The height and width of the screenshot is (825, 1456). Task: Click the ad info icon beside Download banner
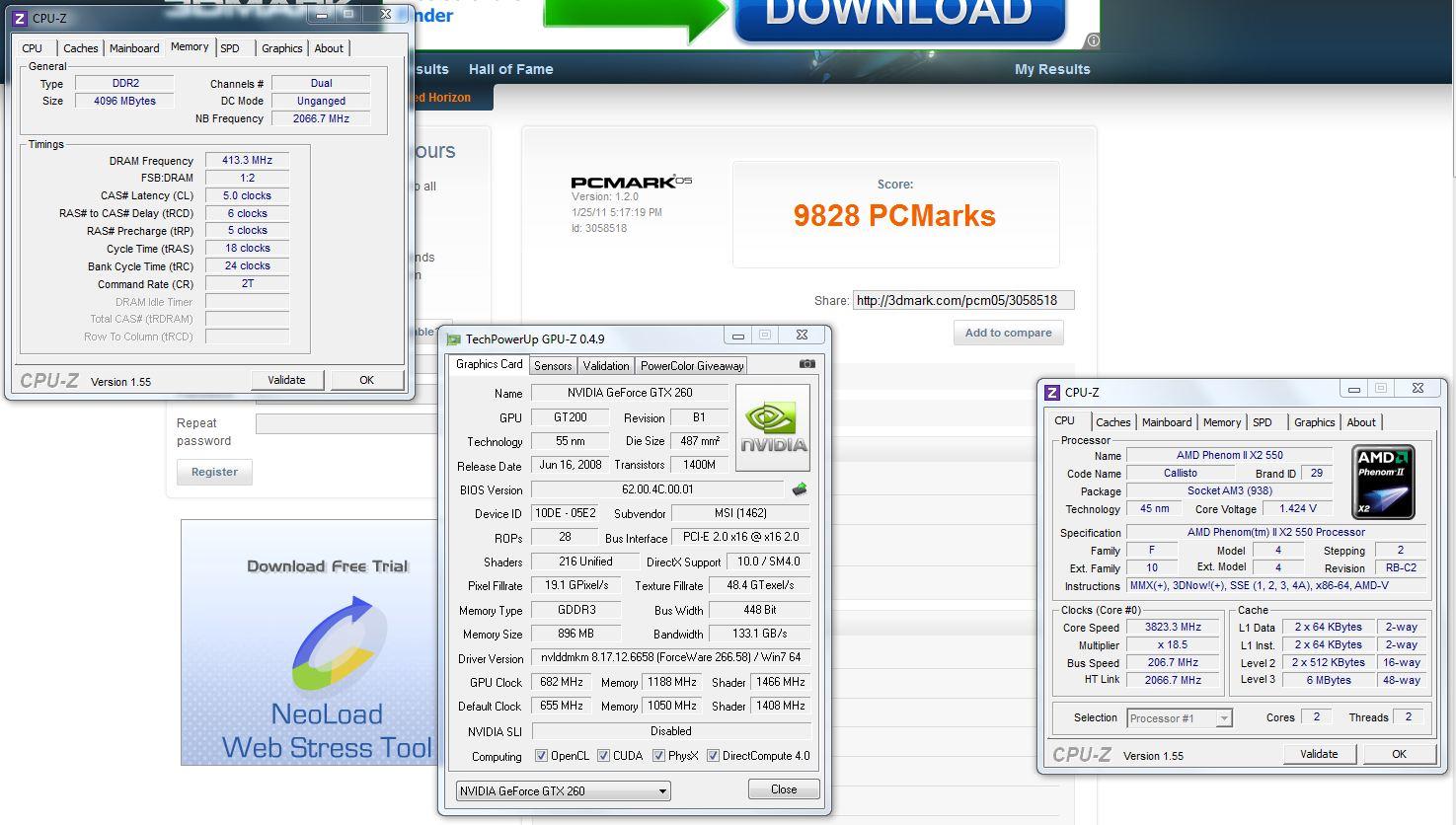coord(1093,40)
